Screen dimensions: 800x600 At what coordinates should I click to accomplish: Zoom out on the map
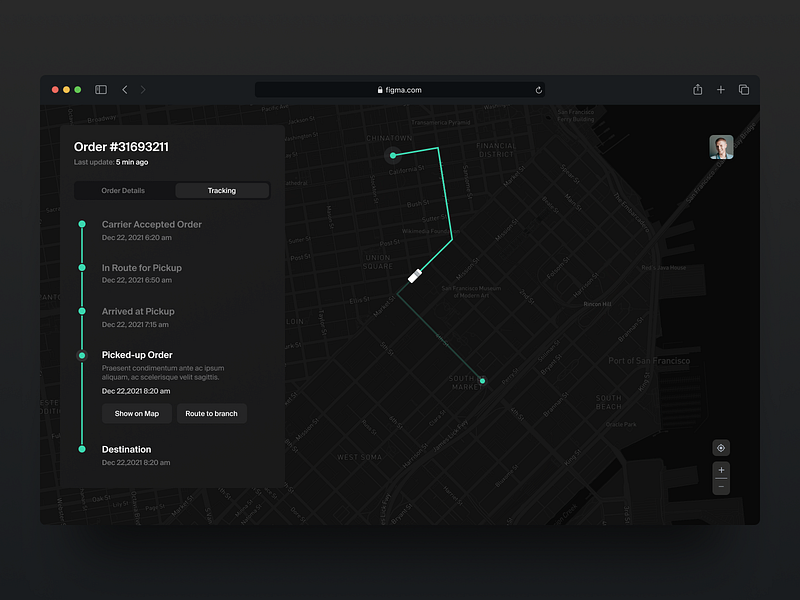coord(721,487)
